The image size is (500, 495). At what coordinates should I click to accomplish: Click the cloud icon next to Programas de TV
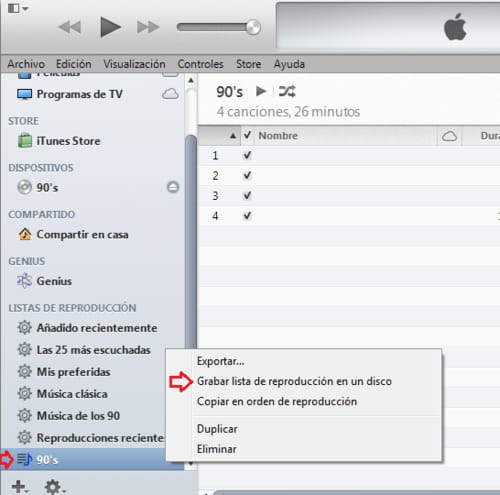tap(170, 94)
